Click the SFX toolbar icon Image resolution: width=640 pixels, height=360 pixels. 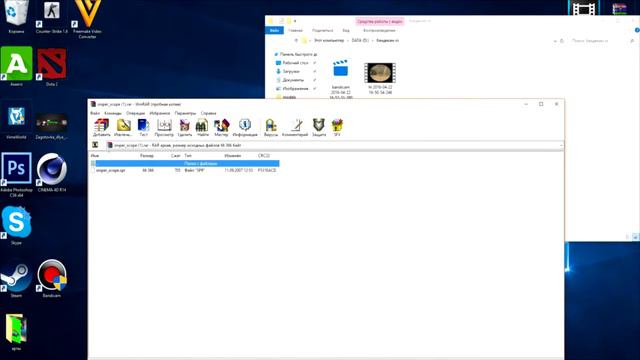[337, 127]
